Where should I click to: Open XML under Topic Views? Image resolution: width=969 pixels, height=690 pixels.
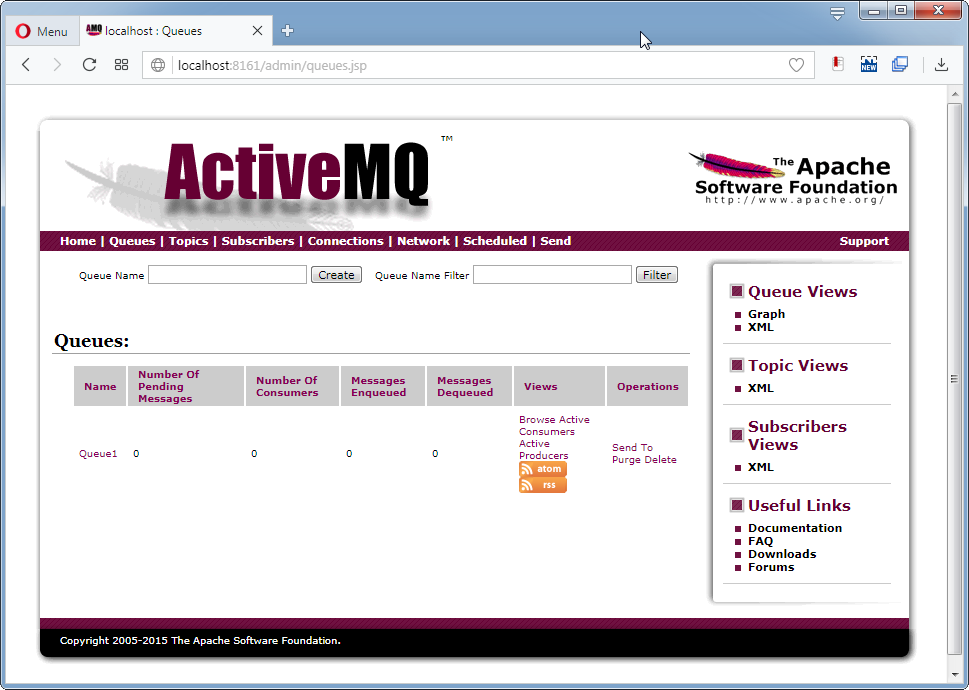pos(761,388)
